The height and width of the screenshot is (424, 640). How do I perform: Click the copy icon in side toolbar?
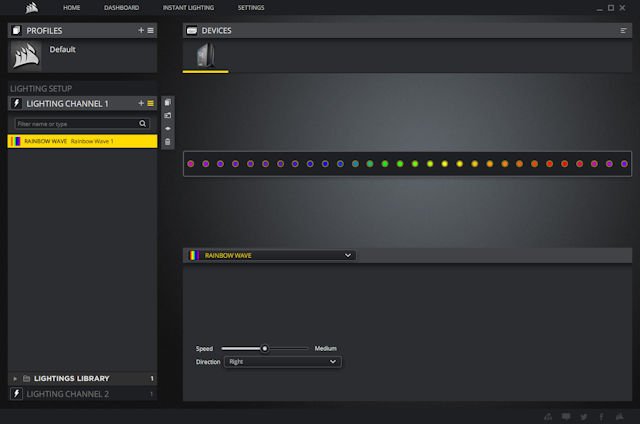pyautogui.click(x=168, y=102)
